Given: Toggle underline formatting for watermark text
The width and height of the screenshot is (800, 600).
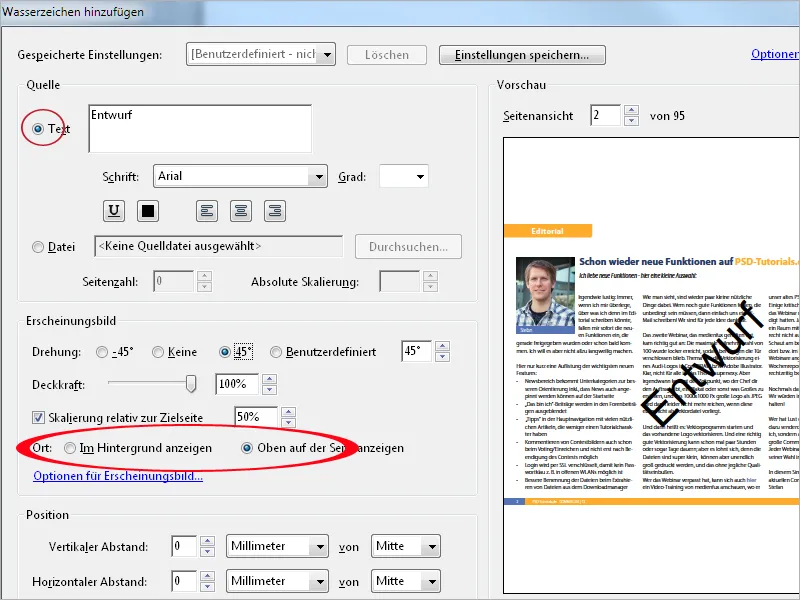Looking at the screenshot, I should tap(114, 211).
